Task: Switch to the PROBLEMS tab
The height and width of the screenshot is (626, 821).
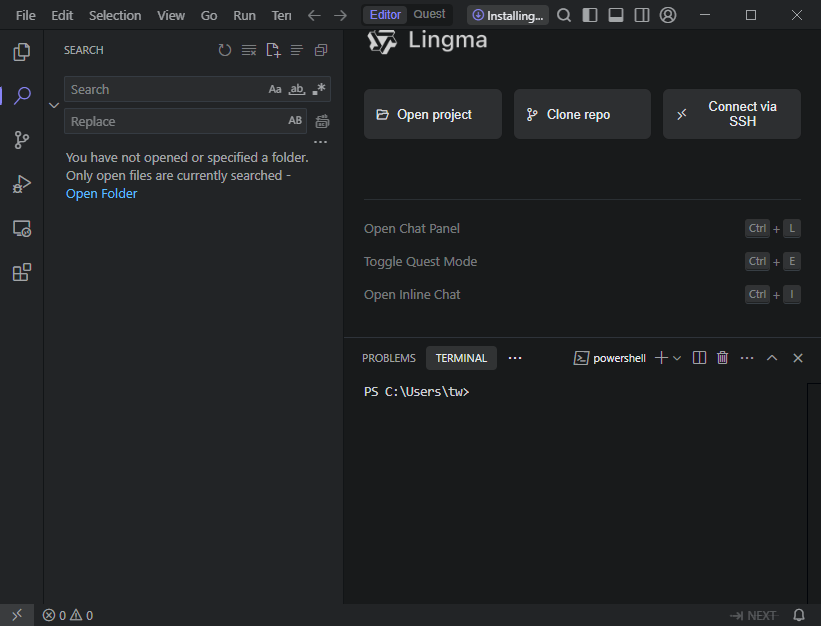Action: pos(389,358)
